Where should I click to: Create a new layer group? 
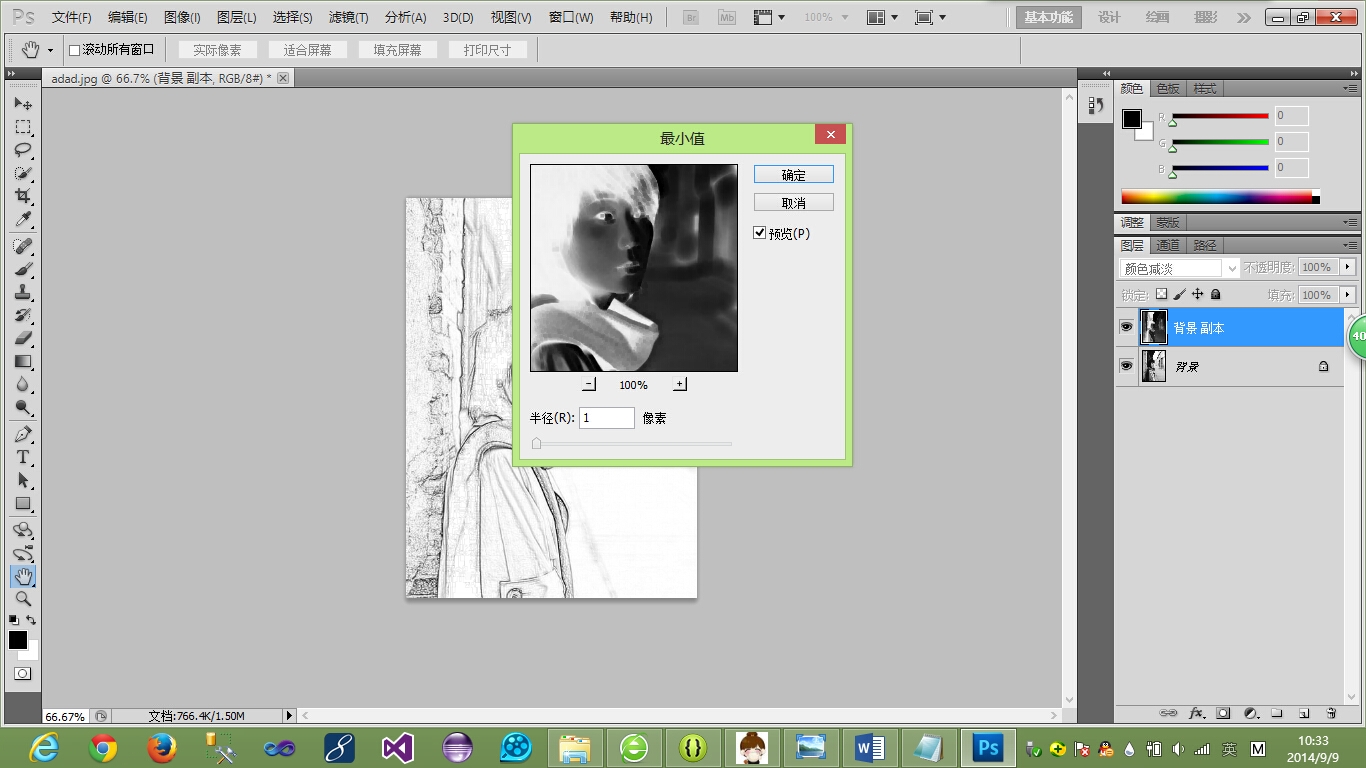pyautogui.click(x=1277, y=713)
